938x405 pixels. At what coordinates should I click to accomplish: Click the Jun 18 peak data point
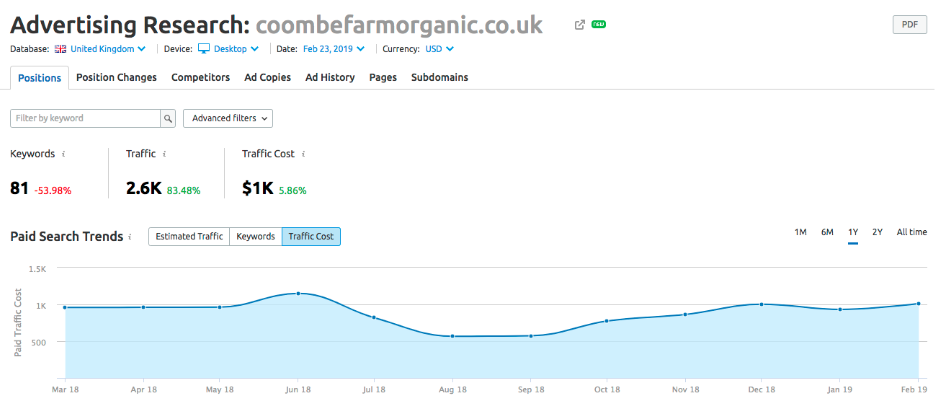pos(298,293)
